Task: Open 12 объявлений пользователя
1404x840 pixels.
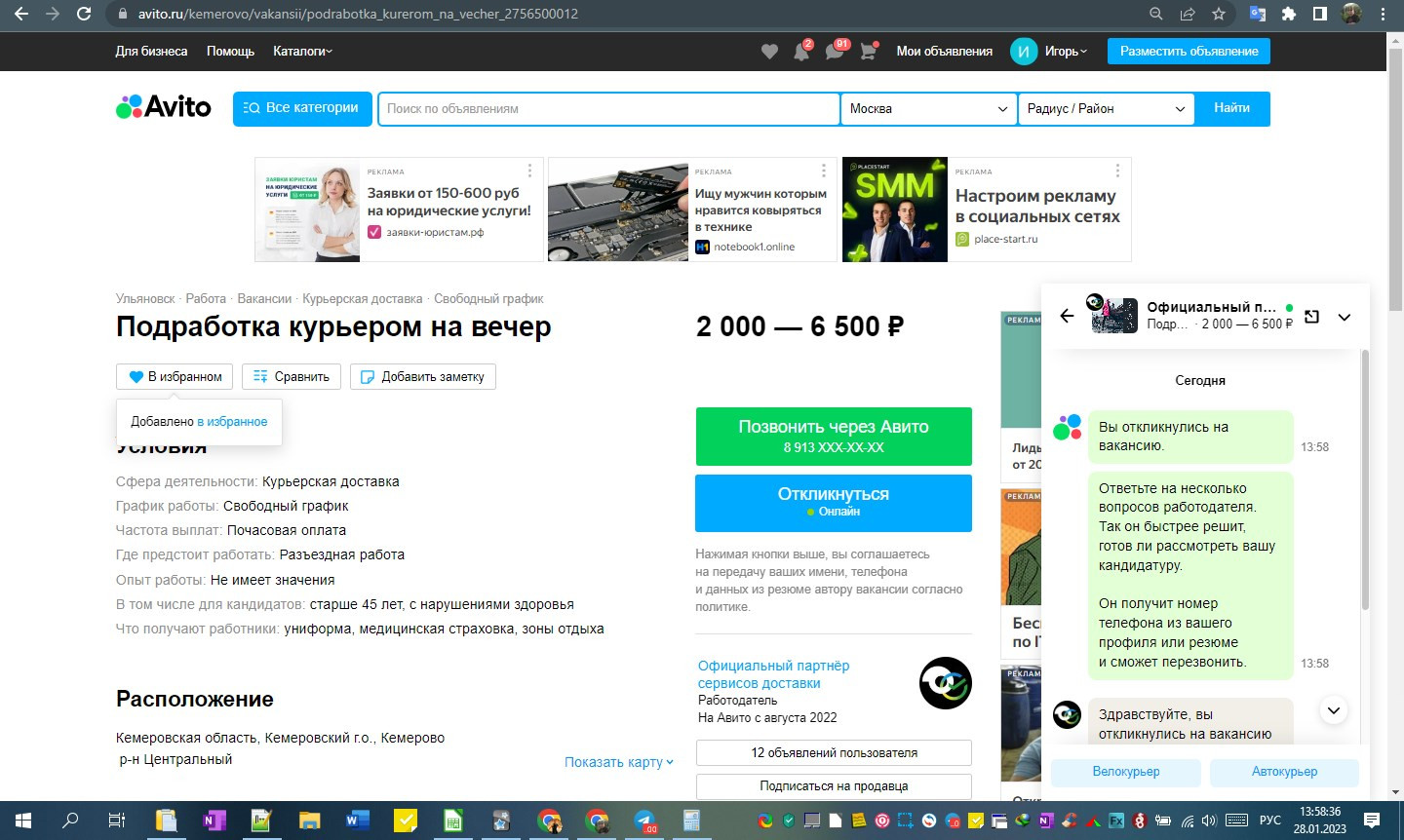Action: pyautogui.click(x=834, y=753)
